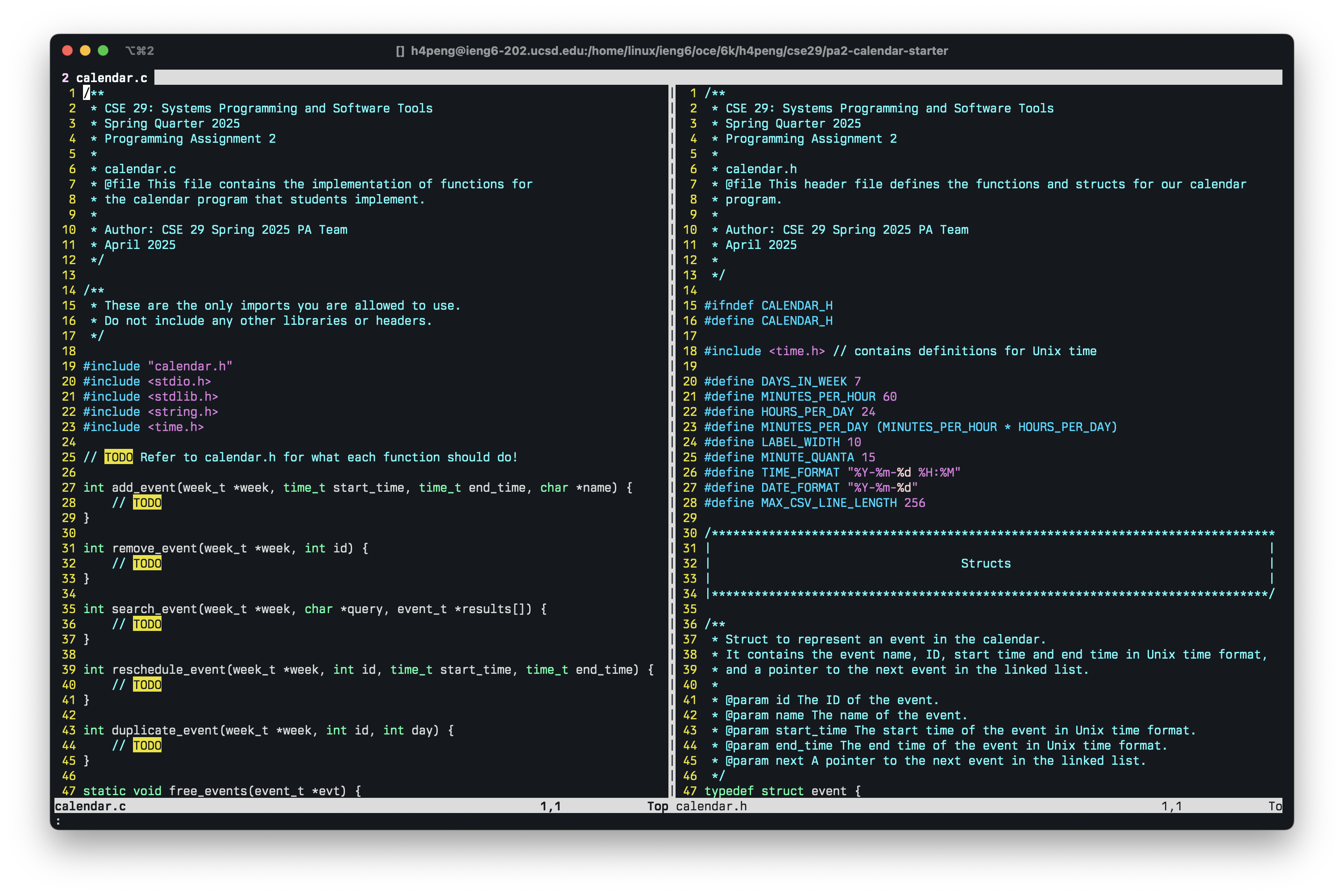1344x896 pixels.
Task: Focus the calendar.h status bar label
Action: 711,806
